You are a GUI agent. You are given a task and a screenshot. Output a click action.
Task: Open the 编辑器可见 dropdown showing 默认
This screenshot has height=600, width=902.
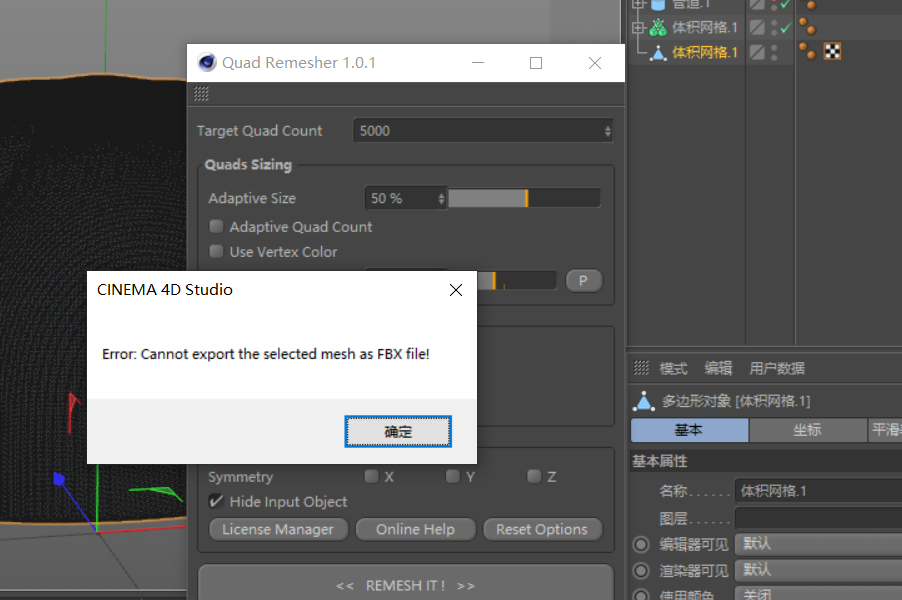tap(819, 544)
